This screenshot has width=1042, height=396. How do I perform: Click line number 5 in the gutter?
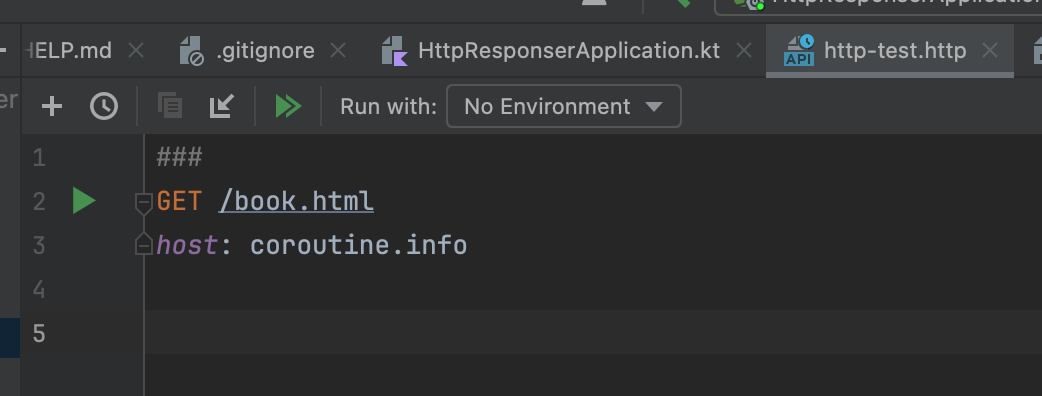click(39, 334)
